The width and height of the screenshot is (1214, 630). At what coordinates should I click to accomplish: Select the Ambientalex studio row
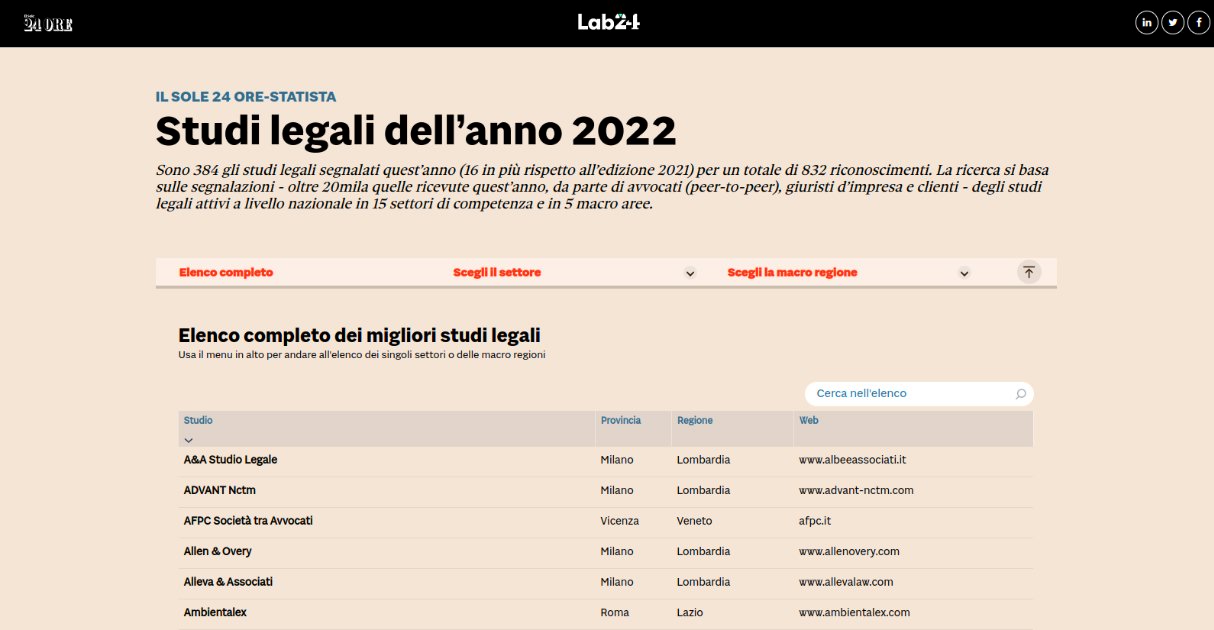coord(215,612)
